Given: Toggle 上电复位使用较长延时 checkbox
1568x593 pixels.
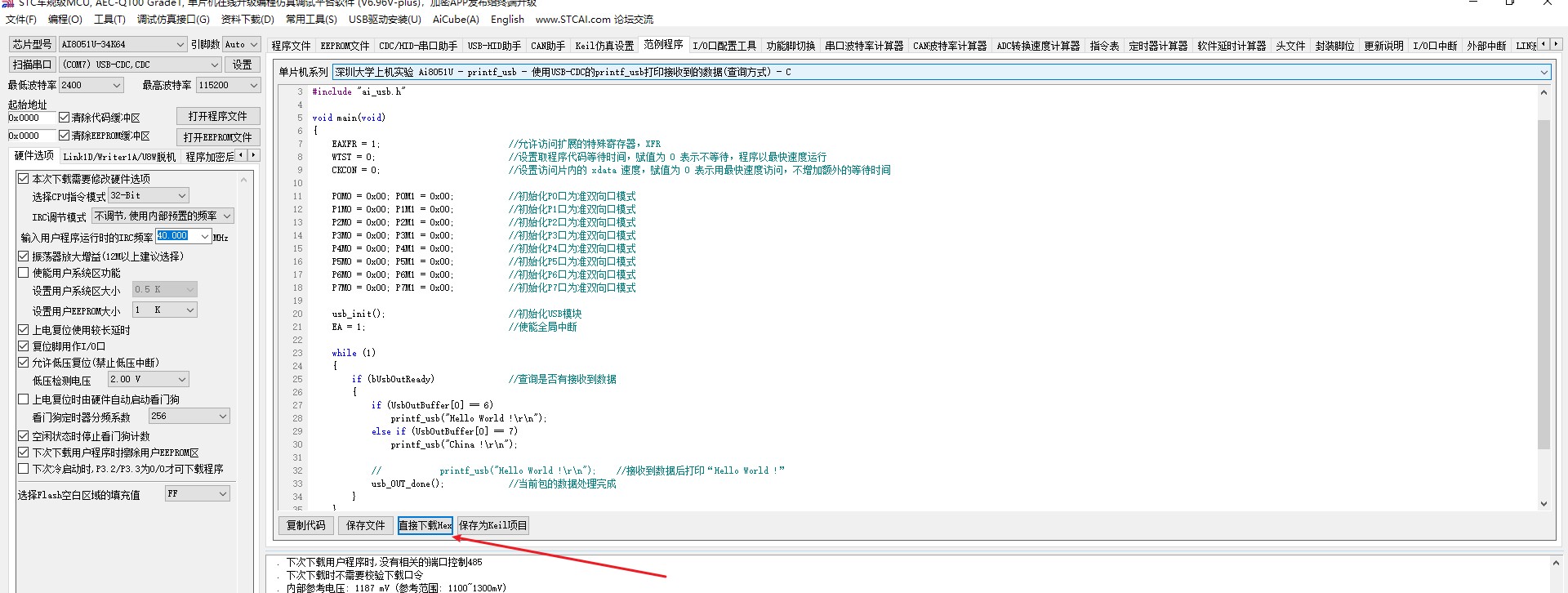Looking at the screenshot, I should click(24, 329).
